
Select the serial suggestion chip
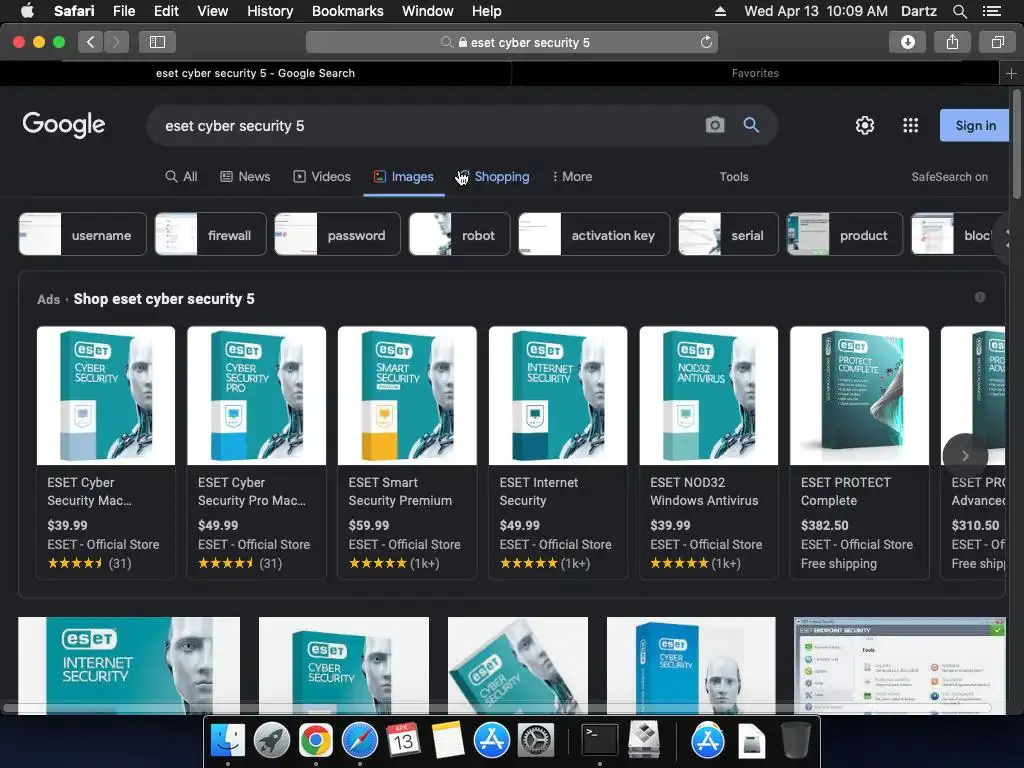728,234
